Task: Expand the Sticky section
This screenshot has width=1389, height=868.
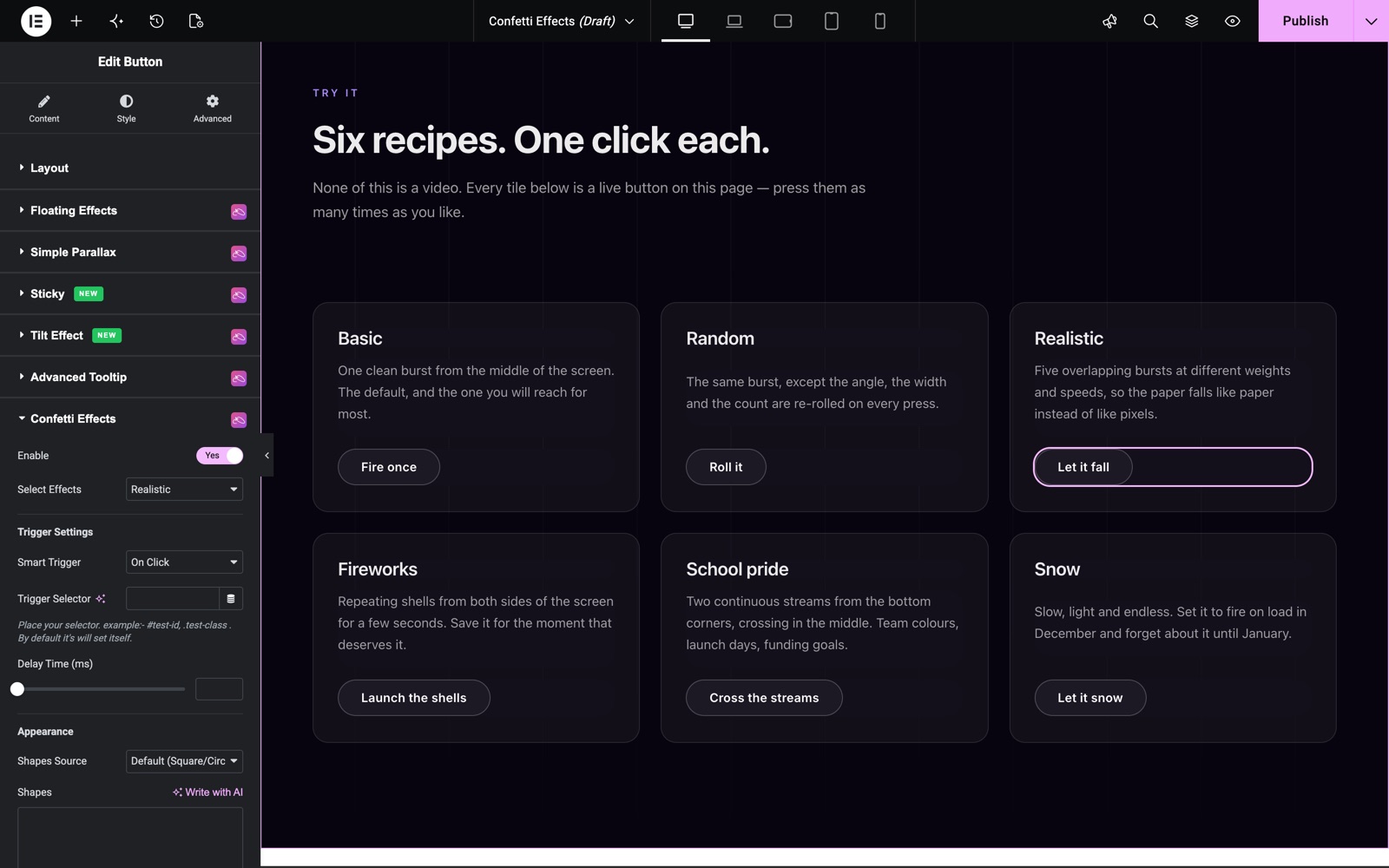Action: (130, 294)
